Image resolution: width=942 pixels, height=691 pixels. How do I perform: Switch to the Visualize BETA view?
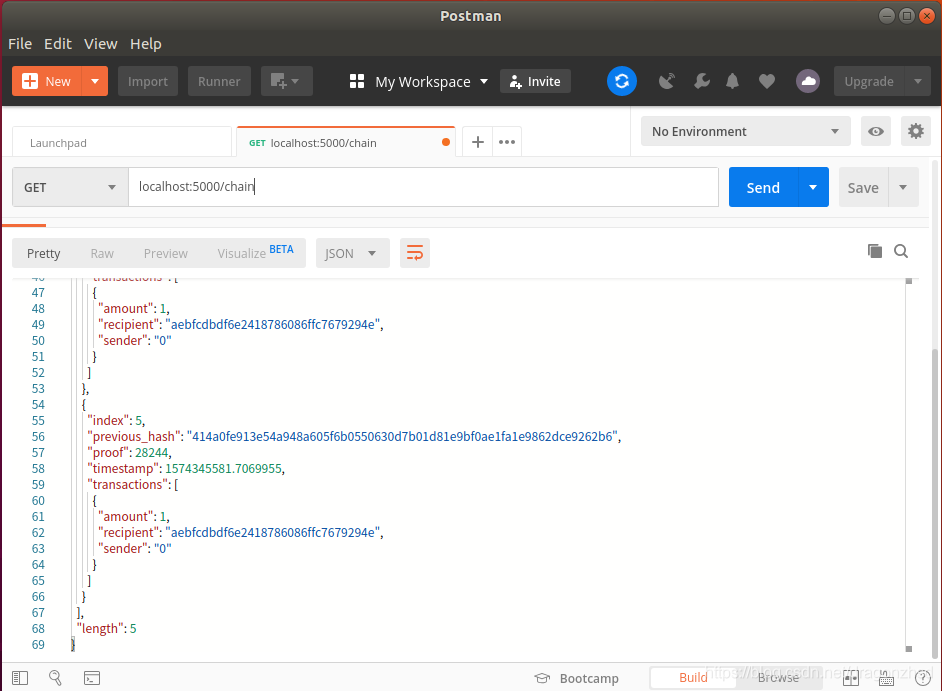(x=255, y=252)
